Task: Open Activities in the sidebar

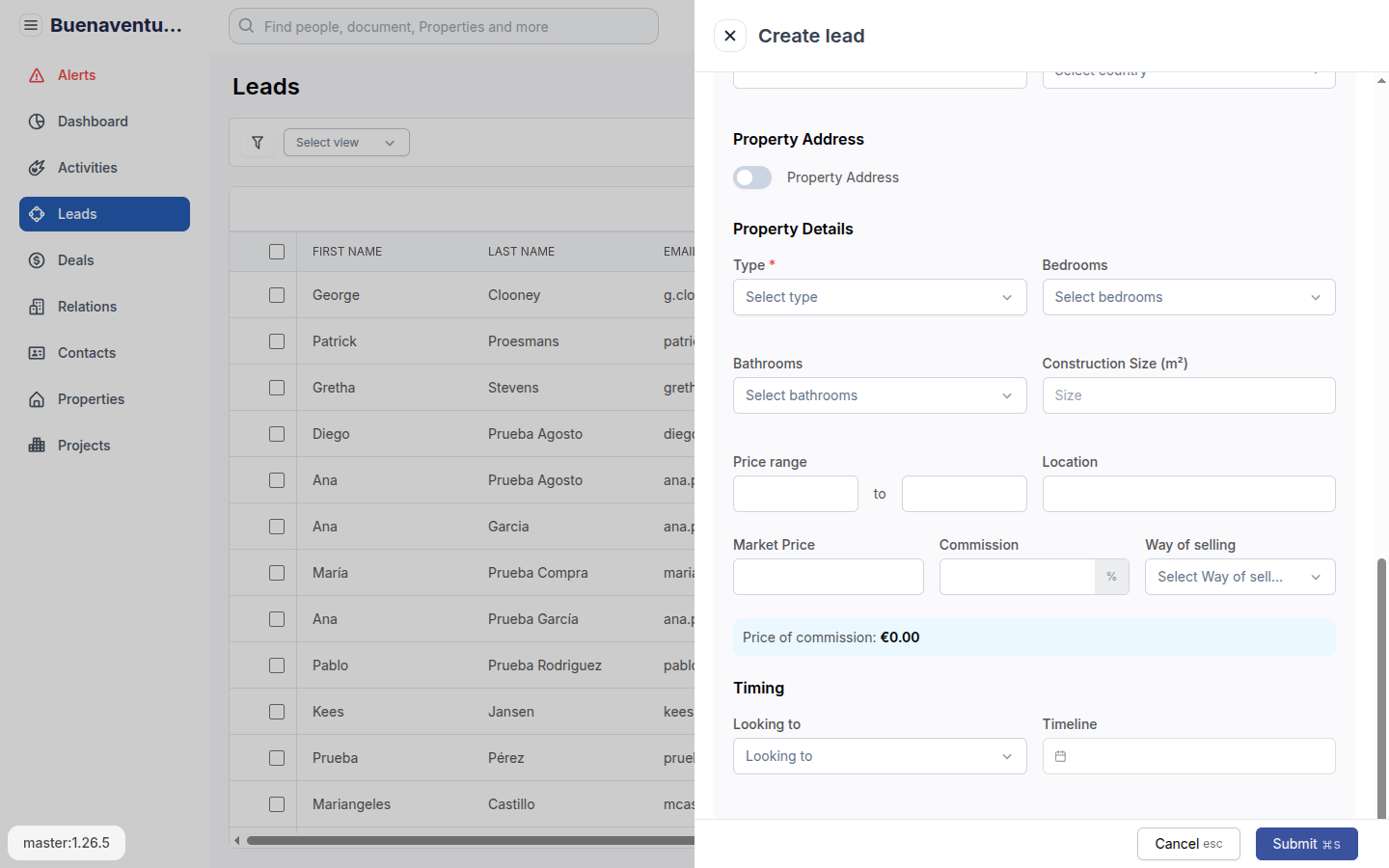Action: (x=104, y=168)
